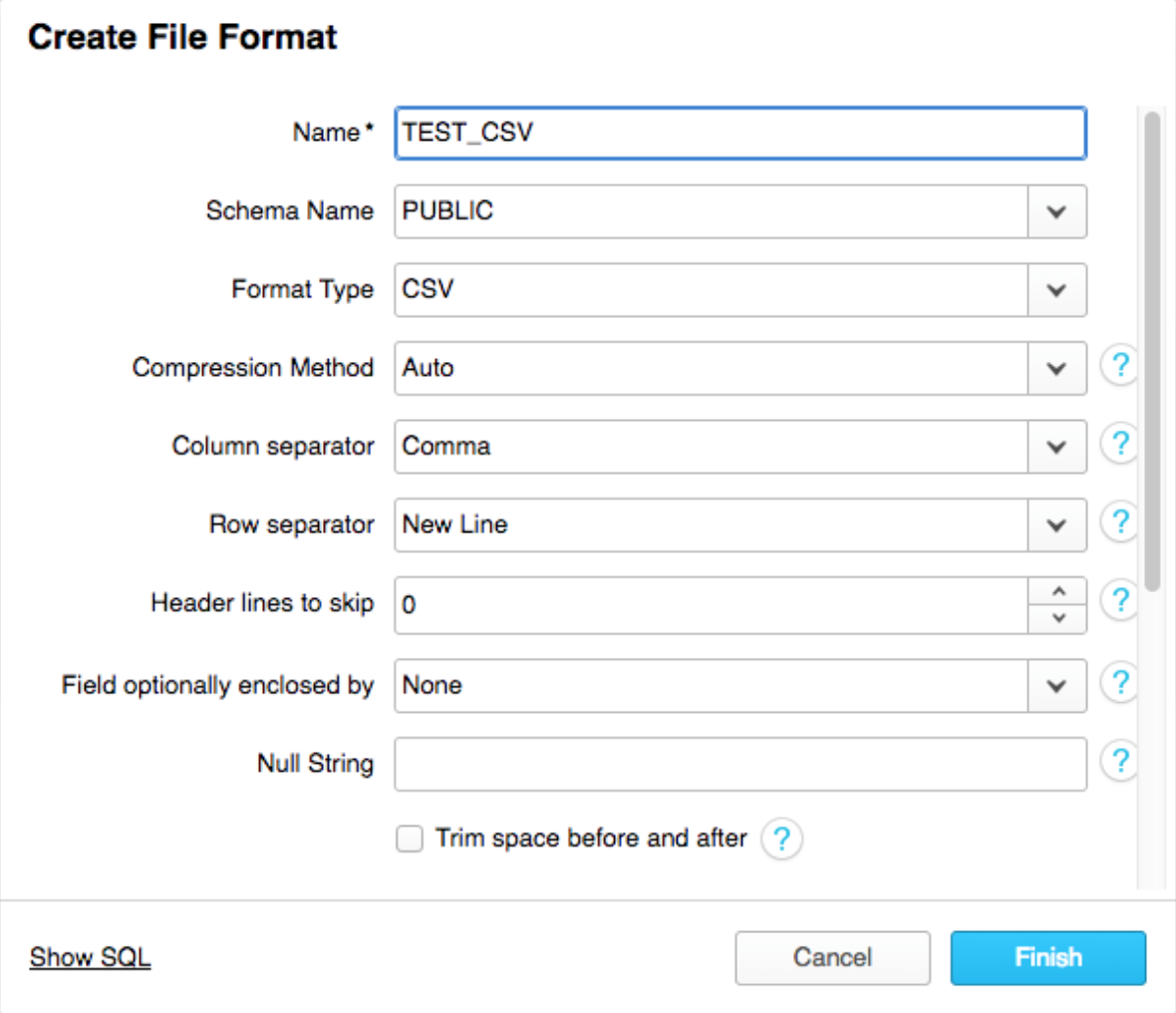
Task: Open help for Compression Method
Action: point(1120,366)
